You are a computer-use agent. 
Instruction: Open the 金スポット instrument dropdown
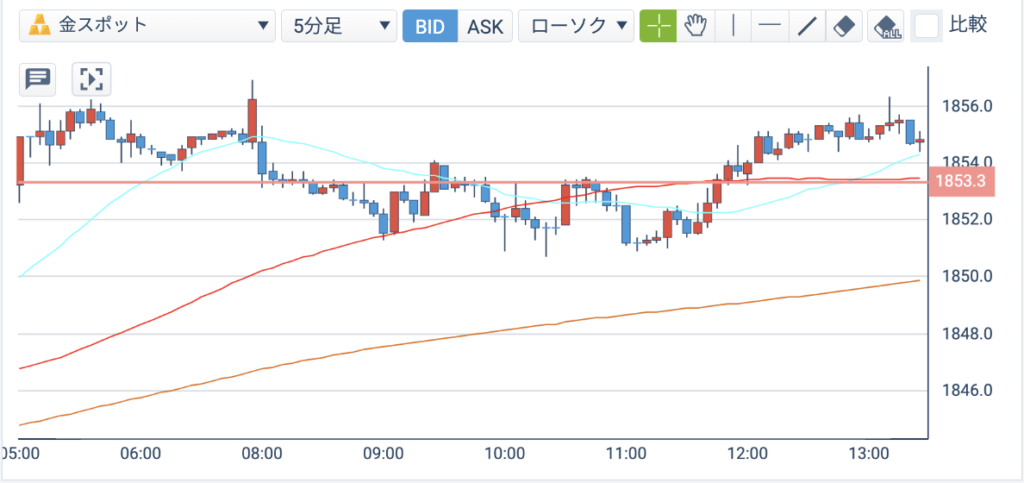tap(148, 26)
